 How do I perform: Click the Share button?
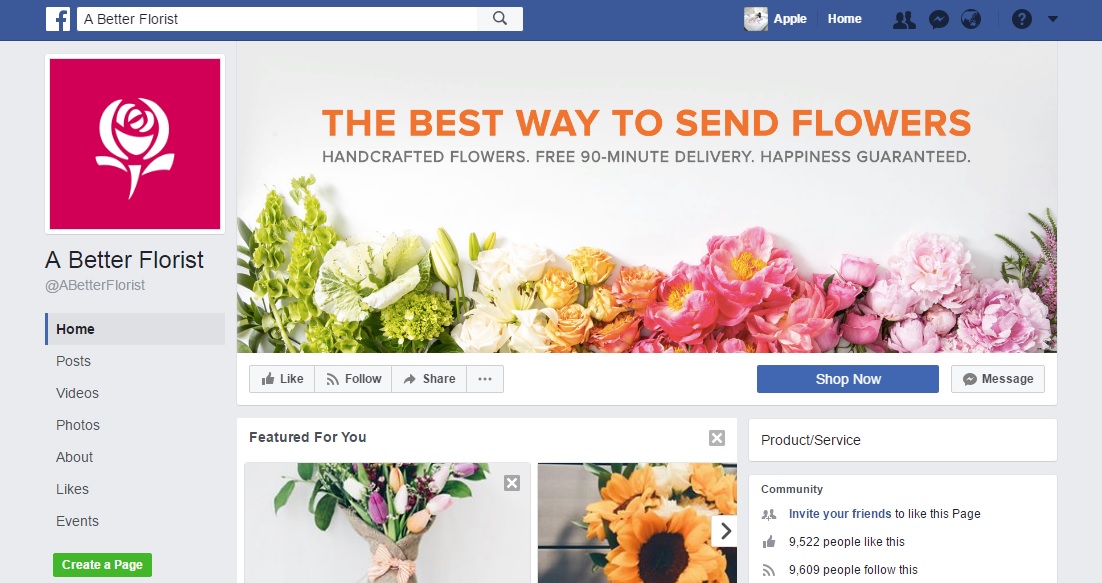click(429, 379)
